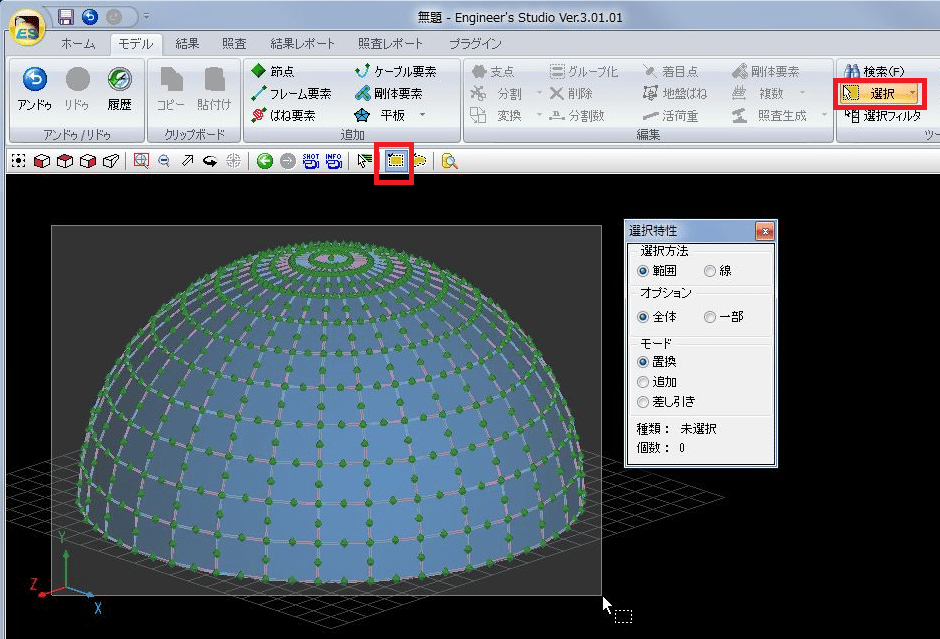Choose the 一部 (partial) option radio button
The image size is (940, 639).
click(x=710, y=317)
